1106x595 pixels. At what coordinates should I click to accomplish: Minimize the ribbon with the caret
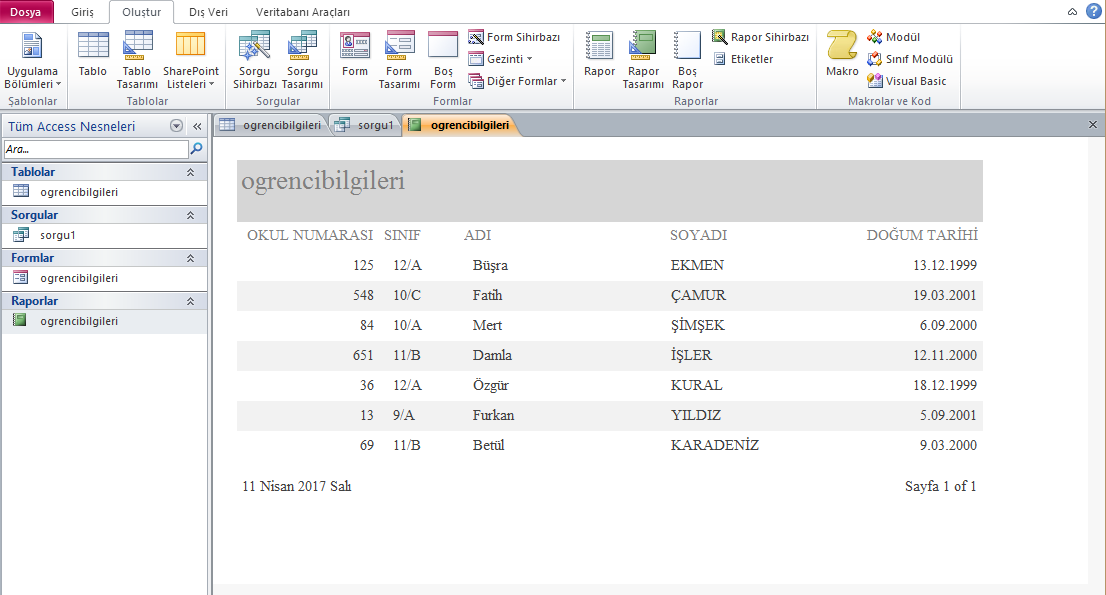click(x=1072, y=11)
